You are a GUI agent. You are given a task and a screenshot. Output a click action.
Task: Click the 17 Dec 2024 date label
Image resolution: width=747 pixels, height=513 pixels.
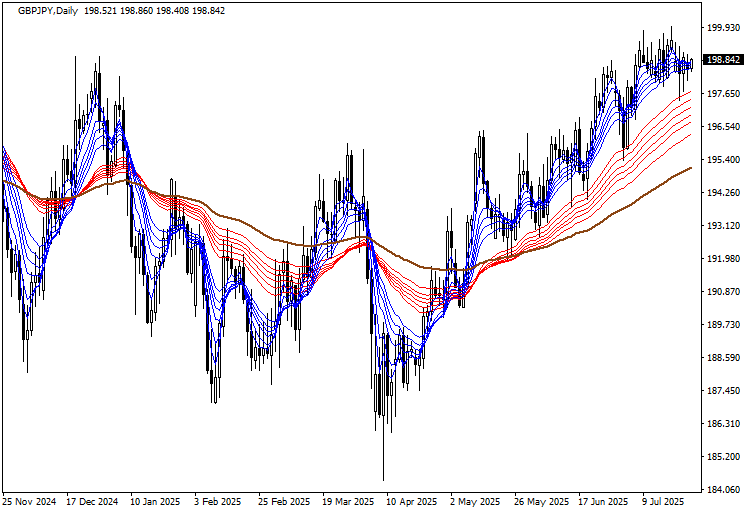92,502
